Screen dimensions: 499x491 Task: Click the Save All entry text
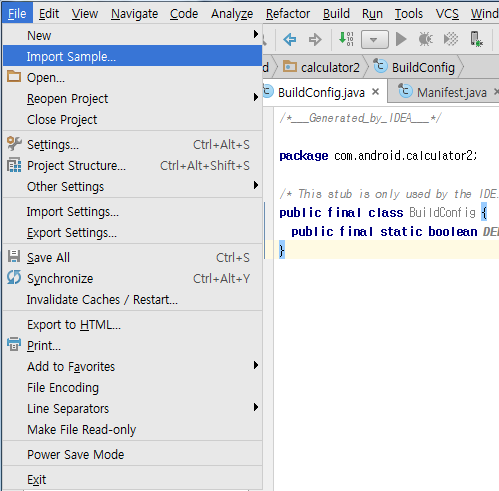click(48, 257)
